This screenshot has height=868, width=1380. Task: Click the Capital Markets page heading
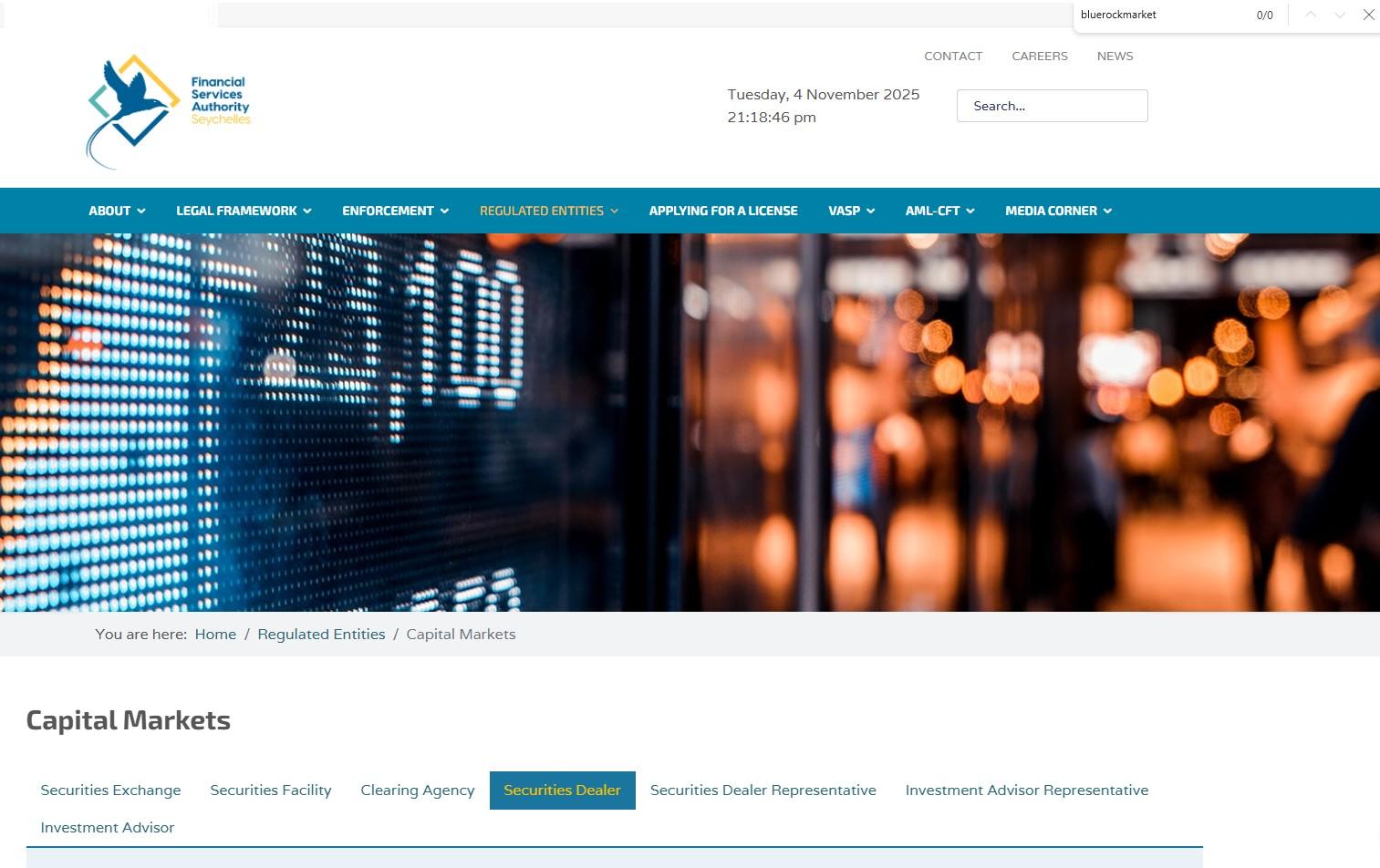pos(129,720)
